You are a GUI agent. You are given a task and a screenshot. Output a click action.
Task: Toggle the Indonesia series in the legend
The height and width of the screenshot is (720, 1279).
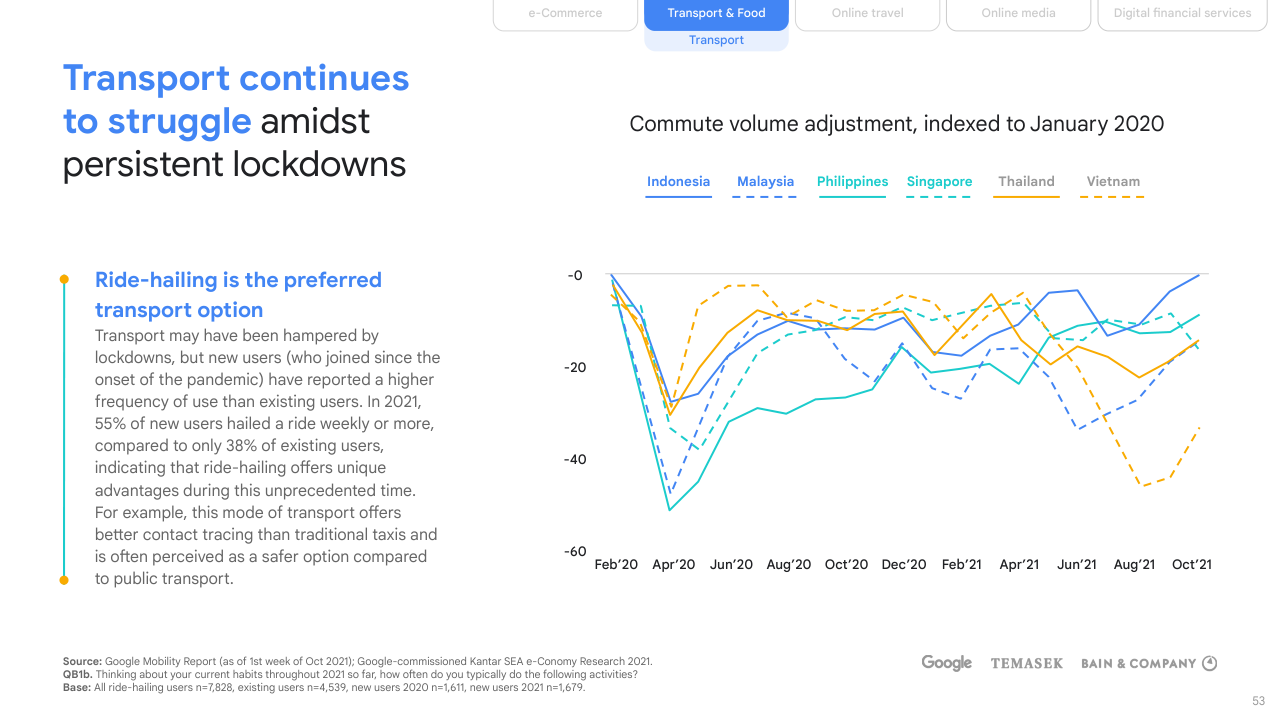click(678, 182)
